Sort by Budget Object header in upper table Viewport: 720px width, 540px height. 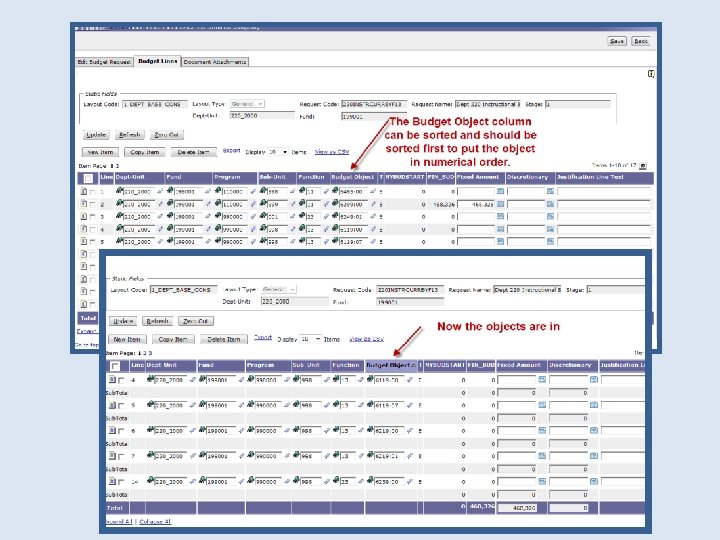point(353,177)
